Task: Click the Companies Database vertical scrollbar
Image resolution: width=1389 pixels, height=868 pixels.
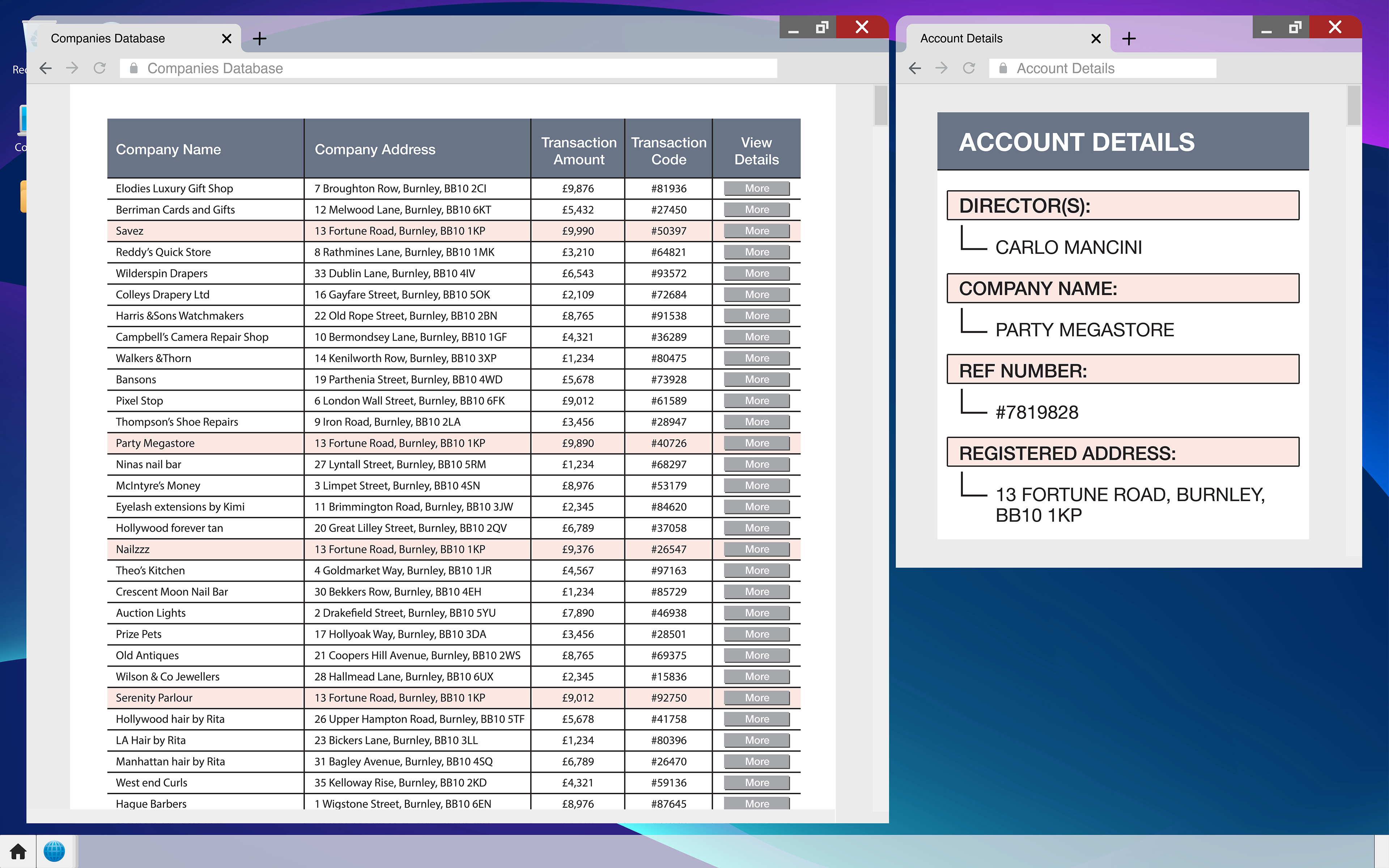Action: [880, 106]
